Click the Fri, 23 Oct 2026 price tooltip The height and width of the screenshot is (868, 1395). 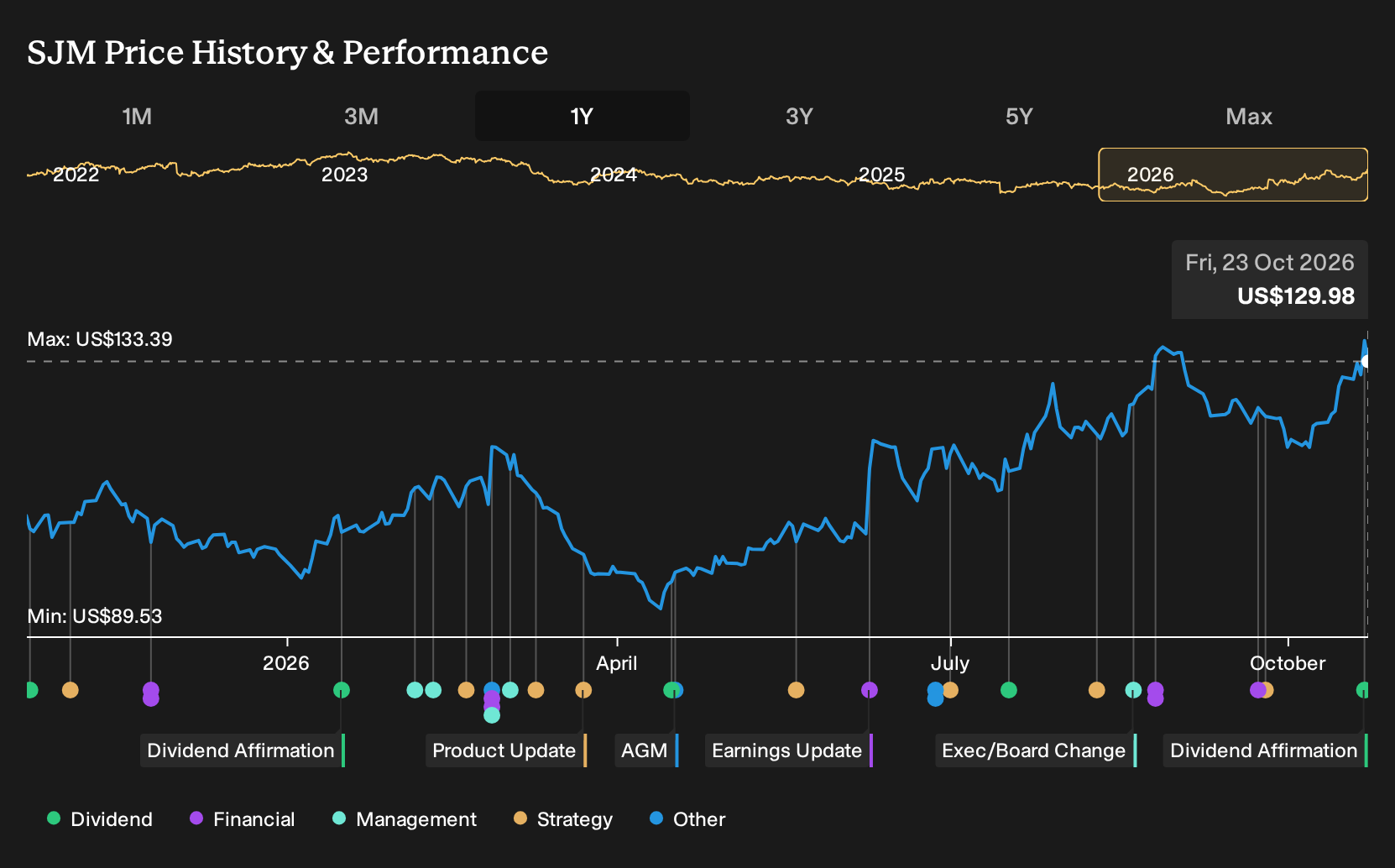pos(1270,280)
